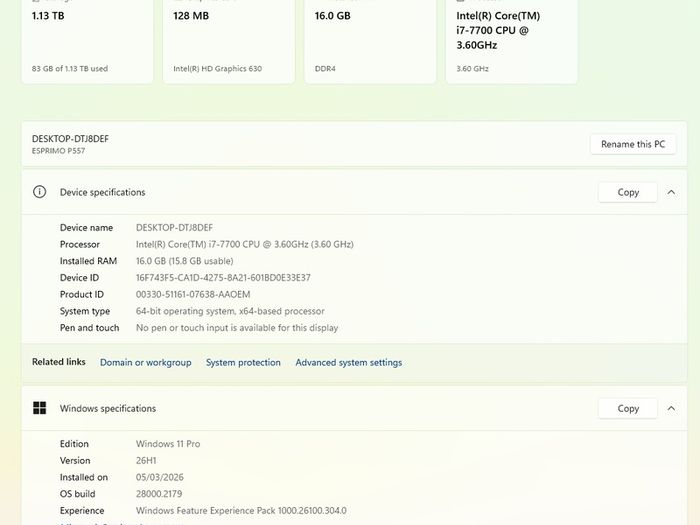Click the Intel(R) HD Graphics 630 label

[x=217, y=69]
